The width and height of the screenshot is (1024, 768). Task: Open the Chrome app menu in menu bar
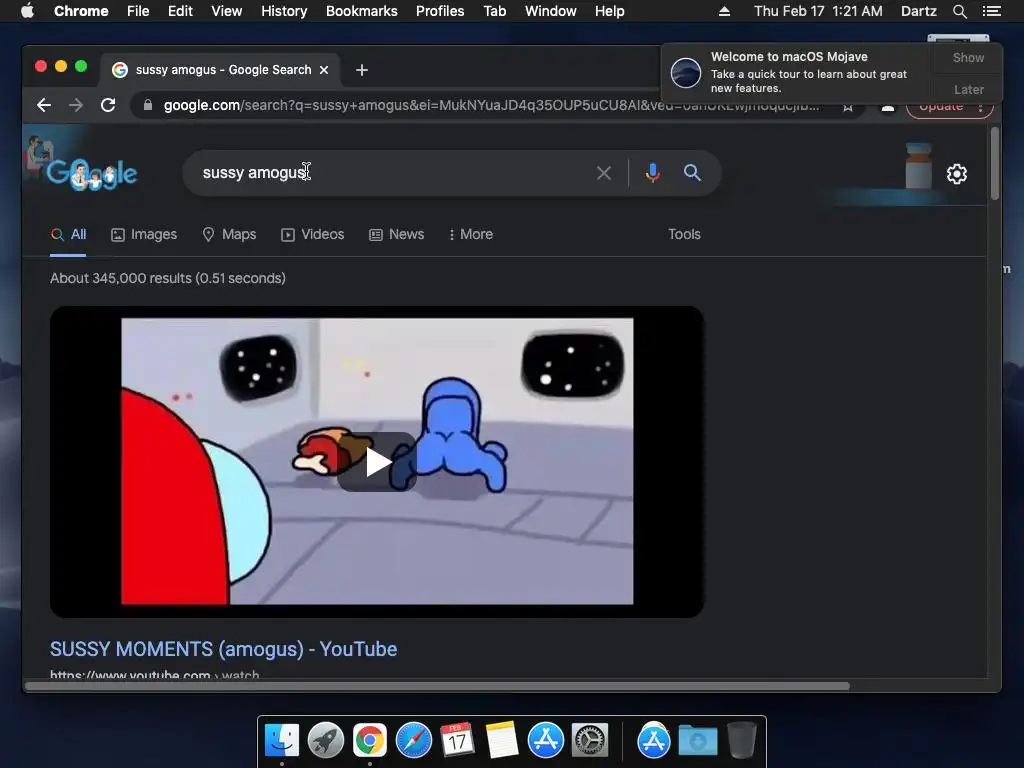tap(81, 11)
